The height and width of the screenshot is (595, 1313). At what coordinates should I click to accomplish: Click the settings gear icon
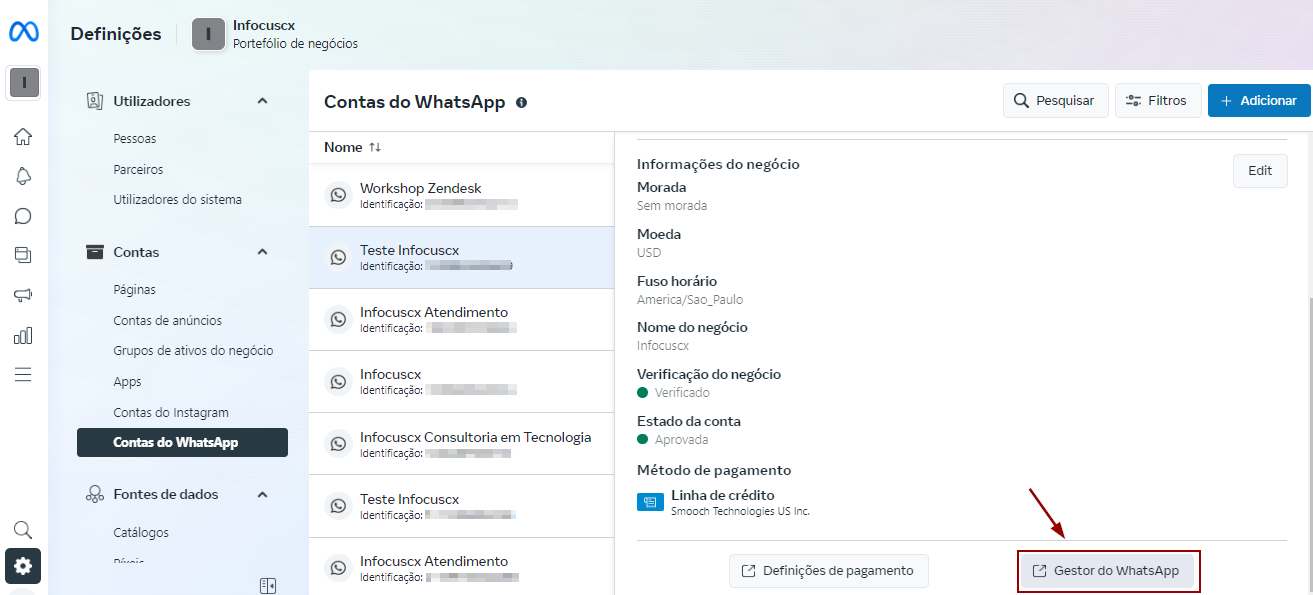[23, 566]
